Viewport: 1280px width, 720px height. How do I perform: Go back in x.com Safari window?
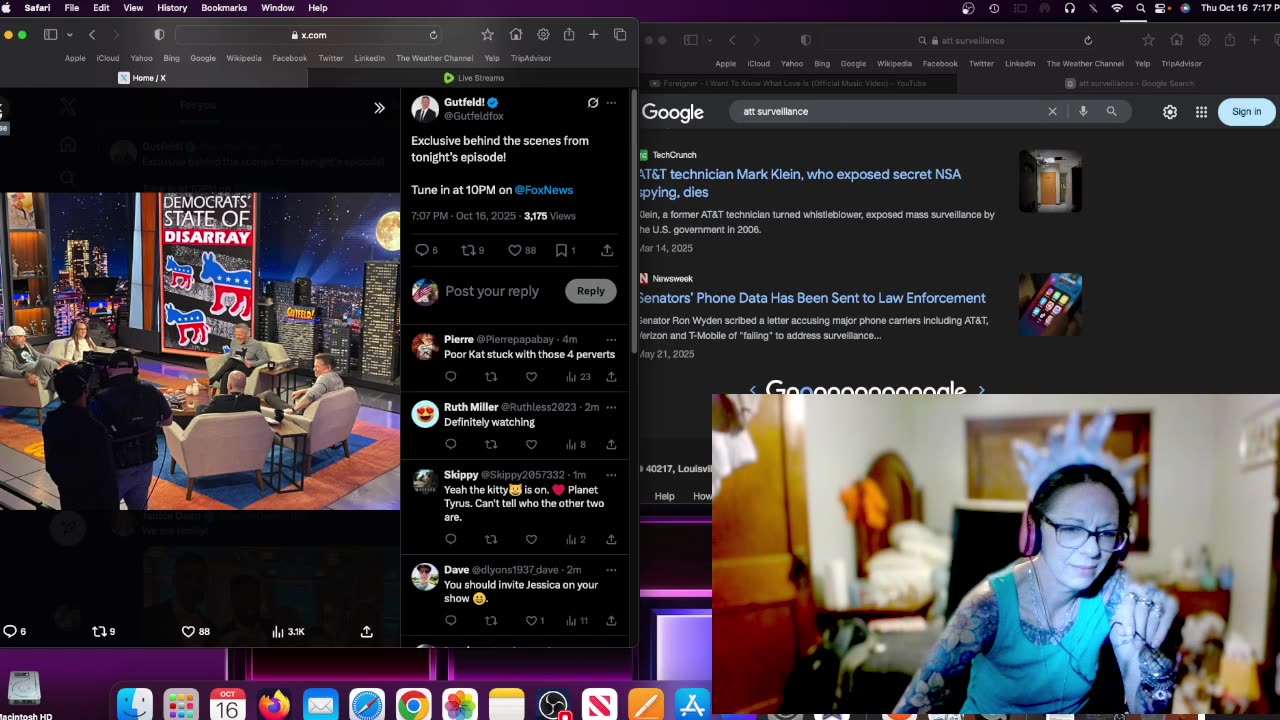click(92, 35)
